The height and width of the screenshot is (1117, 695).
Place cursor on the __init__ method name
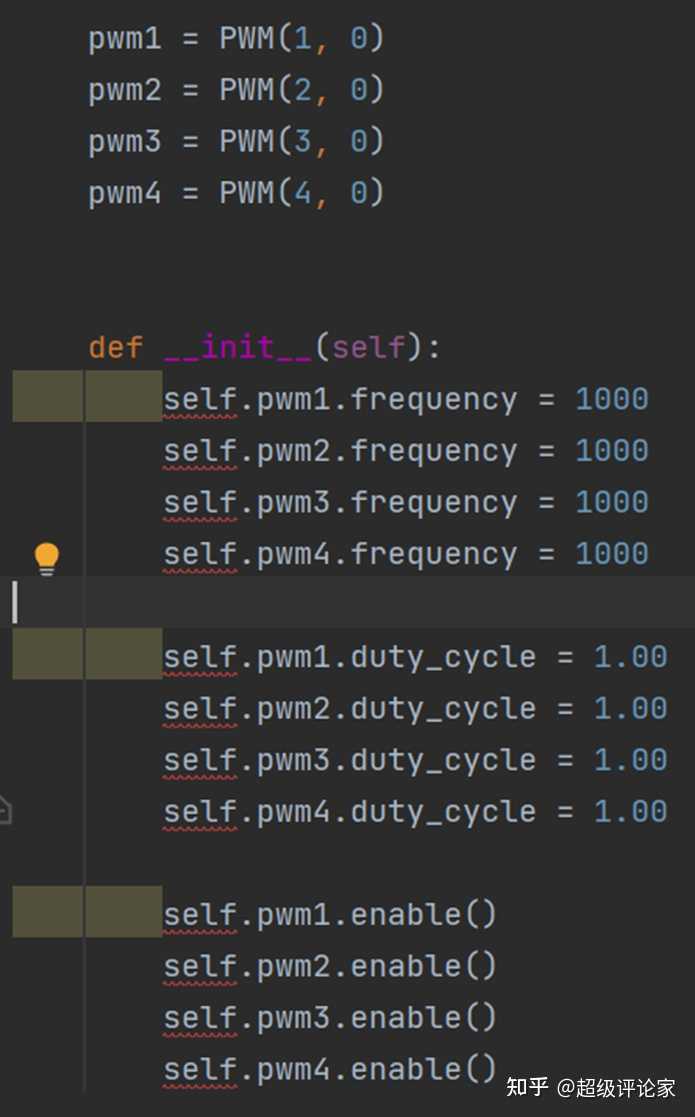tap(238, 348)
